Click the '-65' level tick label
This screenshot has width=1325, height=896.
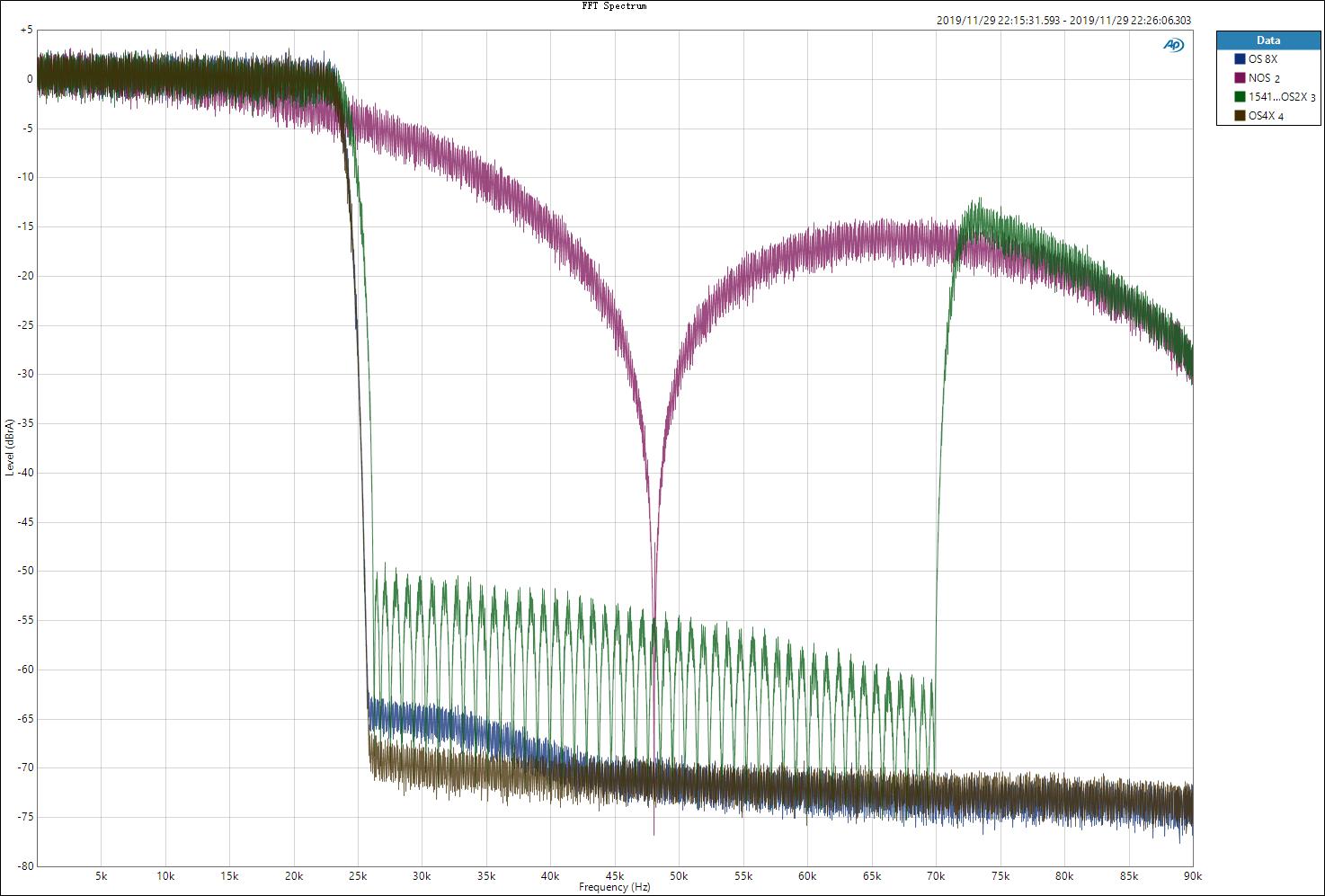pos(26,718)
